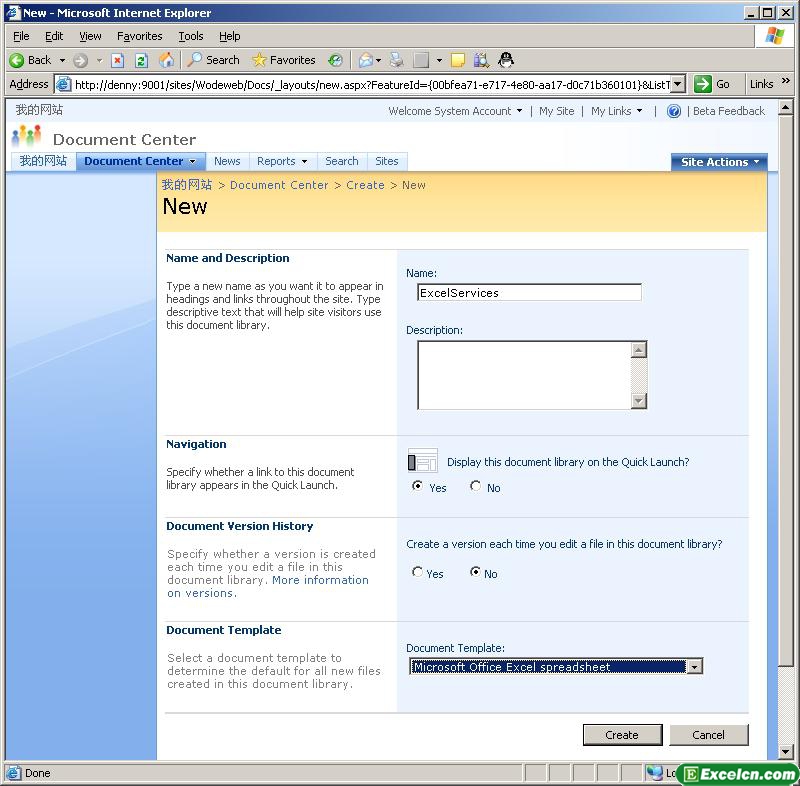Open Back button history dropdown arrow
800x786 pixels.
coord(62,61)
